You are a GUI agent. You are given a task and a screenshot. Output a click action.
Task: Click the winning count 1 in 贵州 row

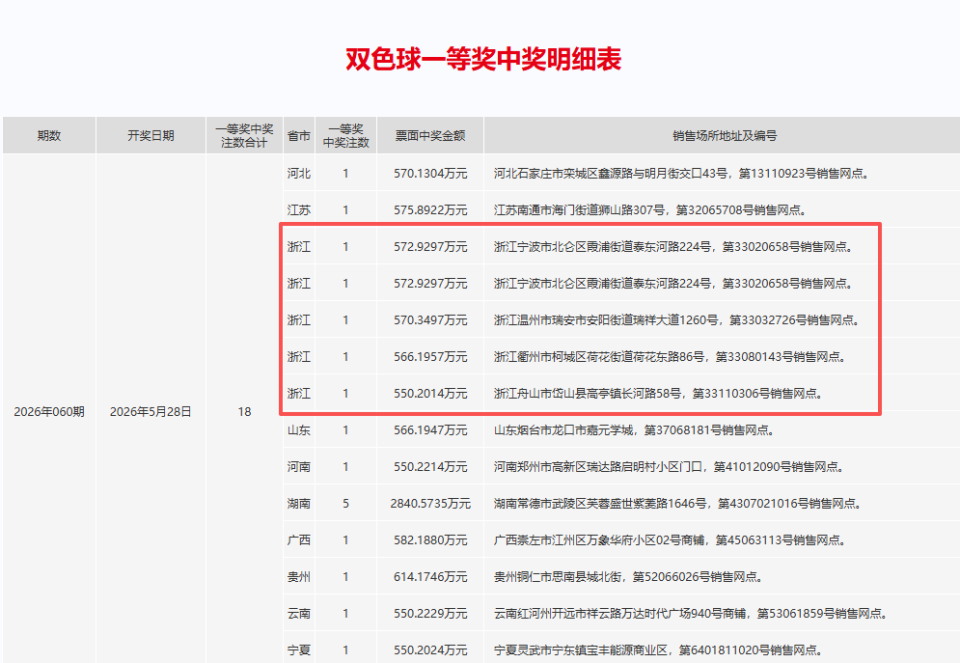pyautogui.click(x=346, y=577)
